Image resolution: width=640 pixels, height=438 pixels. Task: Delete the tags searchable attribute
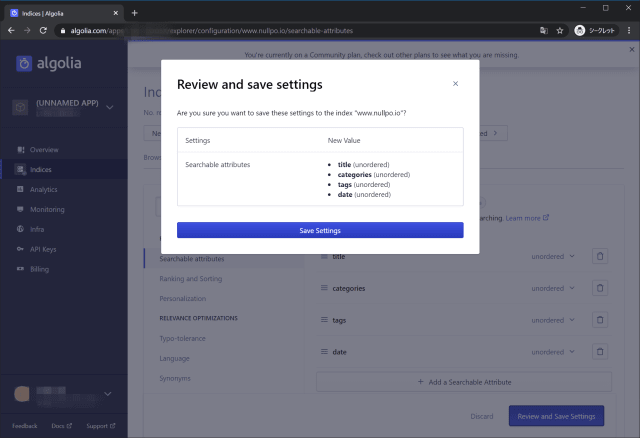click(x=600, y=320)
